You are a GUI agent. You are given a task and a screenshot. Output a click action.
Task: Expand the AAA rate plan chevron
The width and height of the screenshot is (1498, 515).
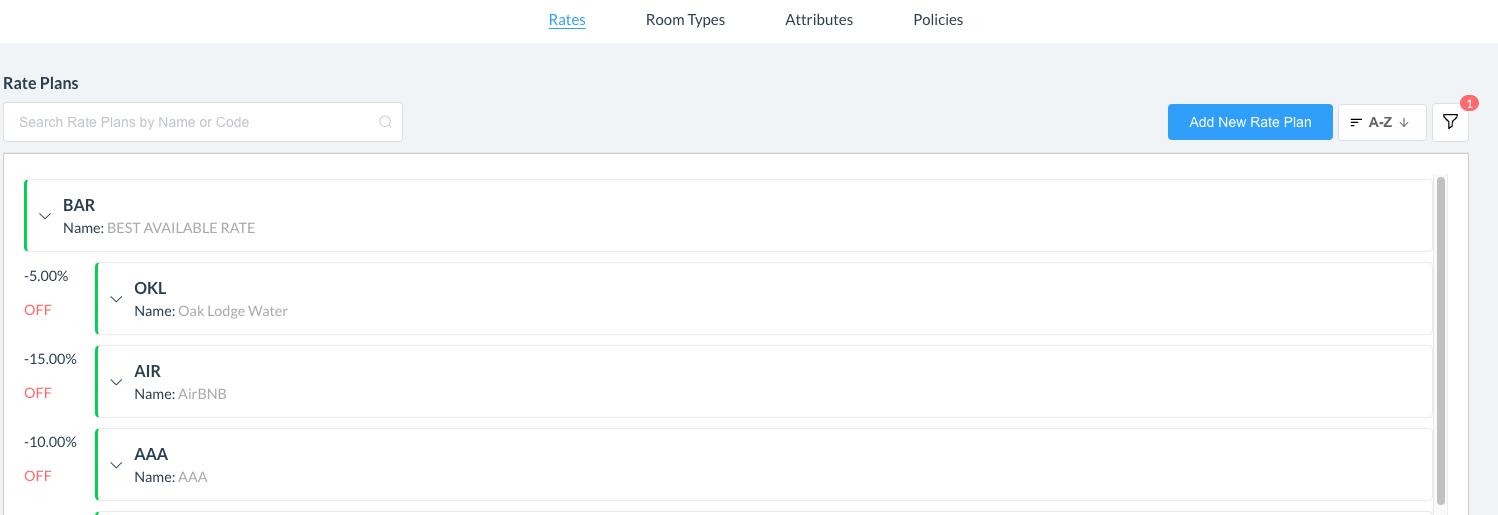(x=116, y=465)
